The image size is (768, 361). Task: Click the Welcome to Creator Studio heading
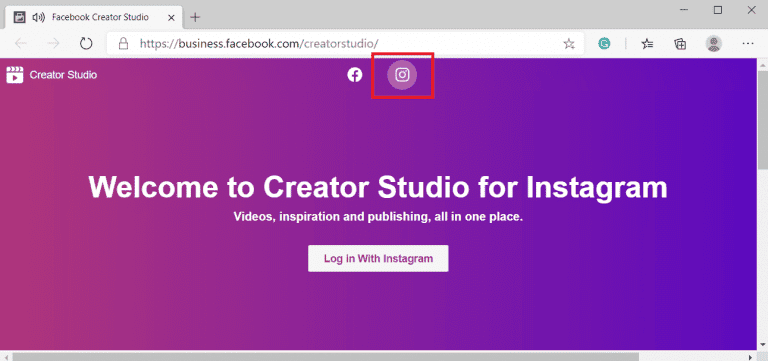[378, 187]
